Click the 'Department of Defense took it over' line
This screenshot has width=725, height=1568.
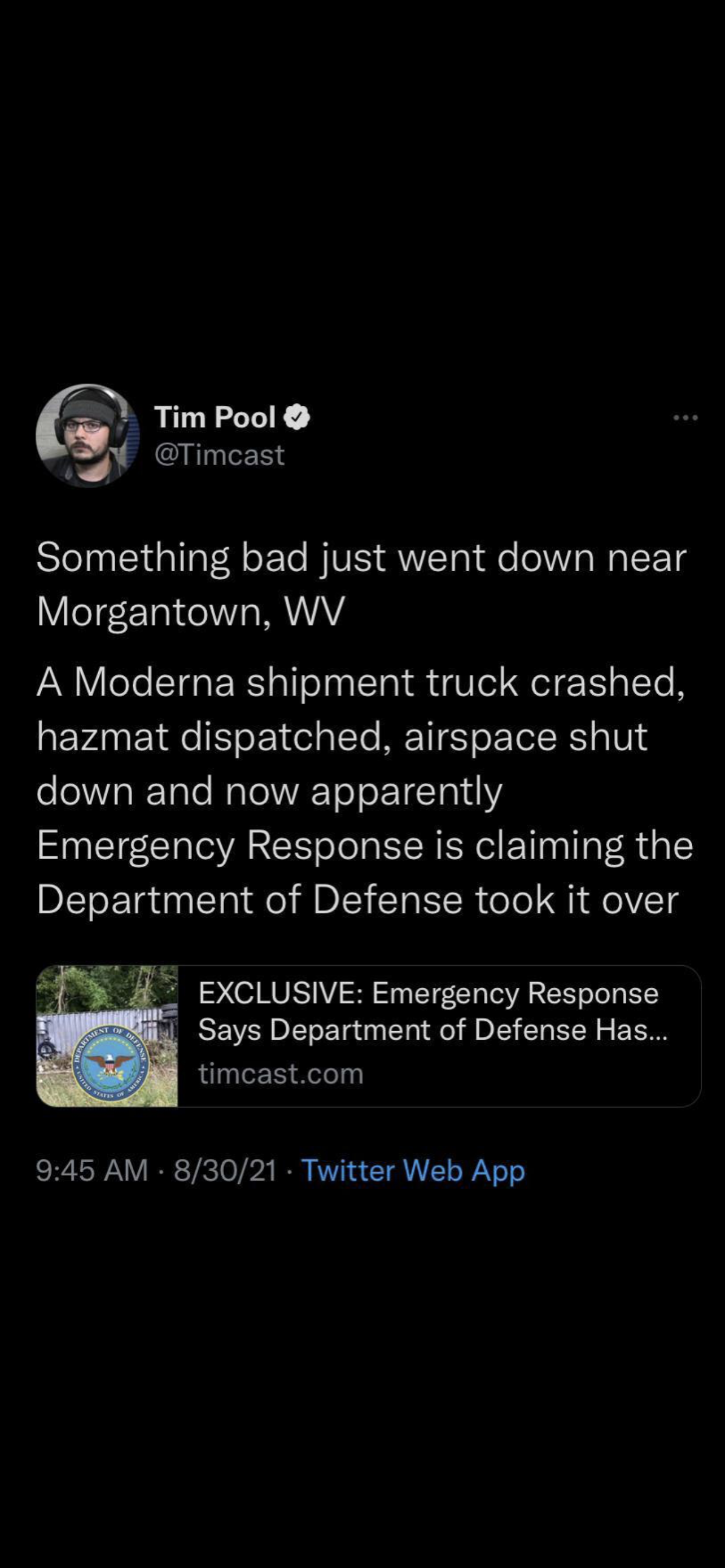point(357,900)
